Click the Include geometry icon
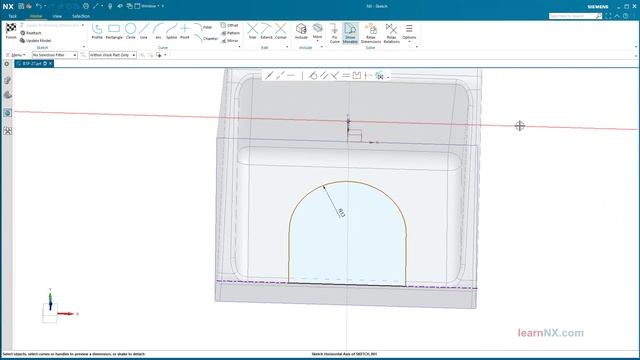Viewport: 640px width, 360px height. point(301,29)
